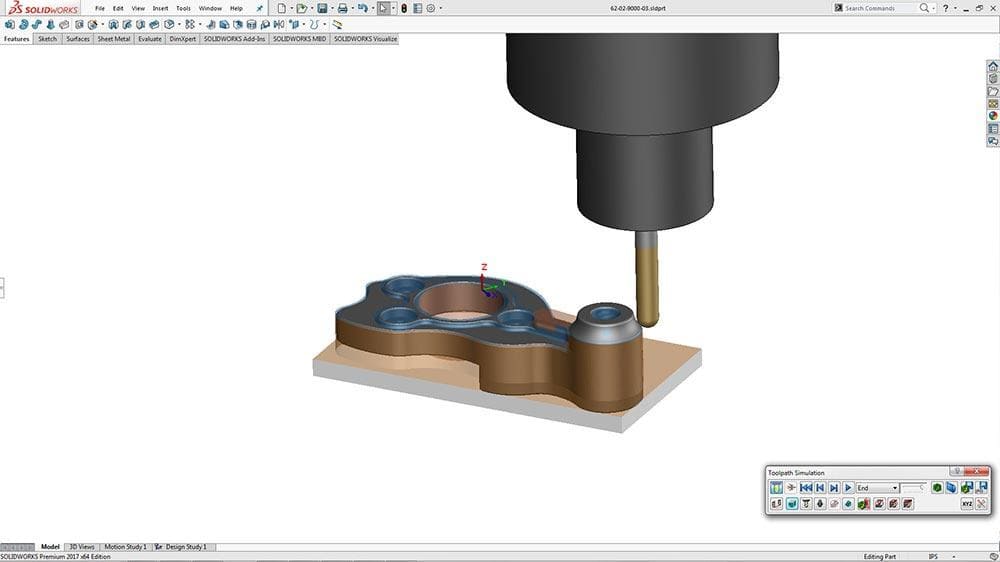
Task: Play the toolpath simulation
Action: pos(848,488)
